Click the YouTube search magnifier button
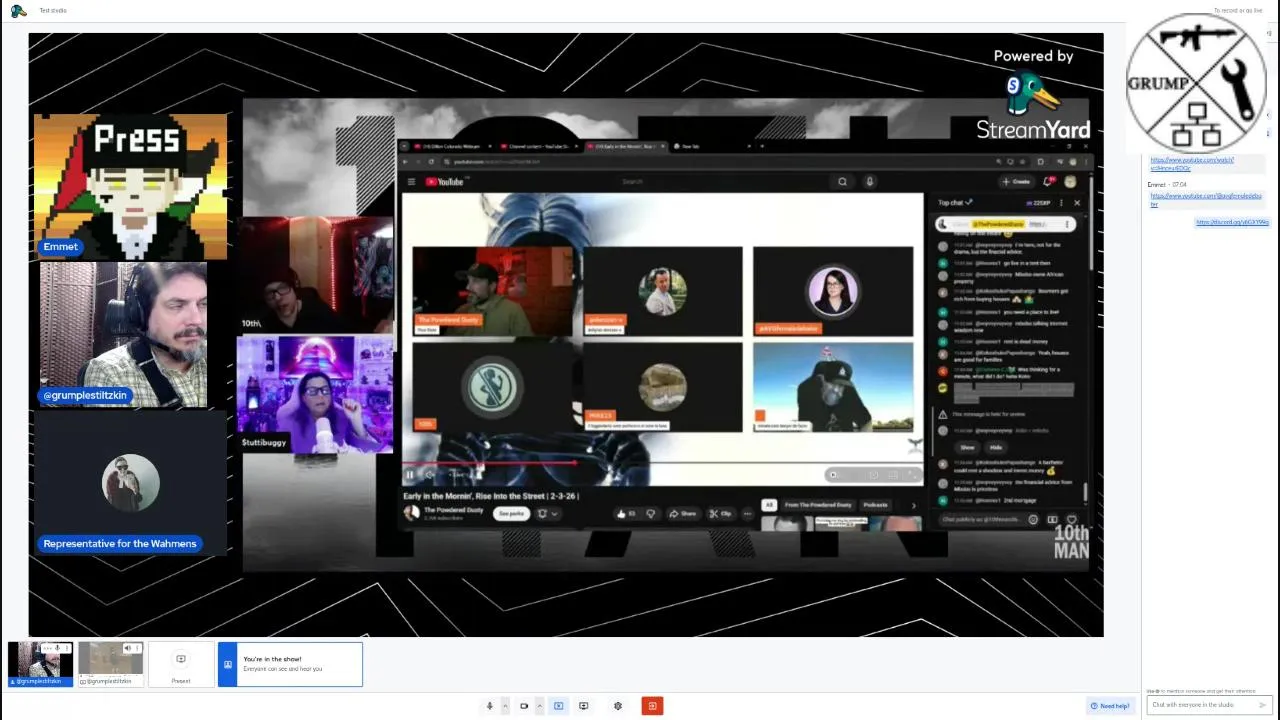1280x720 pixels. (x=842, y=182)
